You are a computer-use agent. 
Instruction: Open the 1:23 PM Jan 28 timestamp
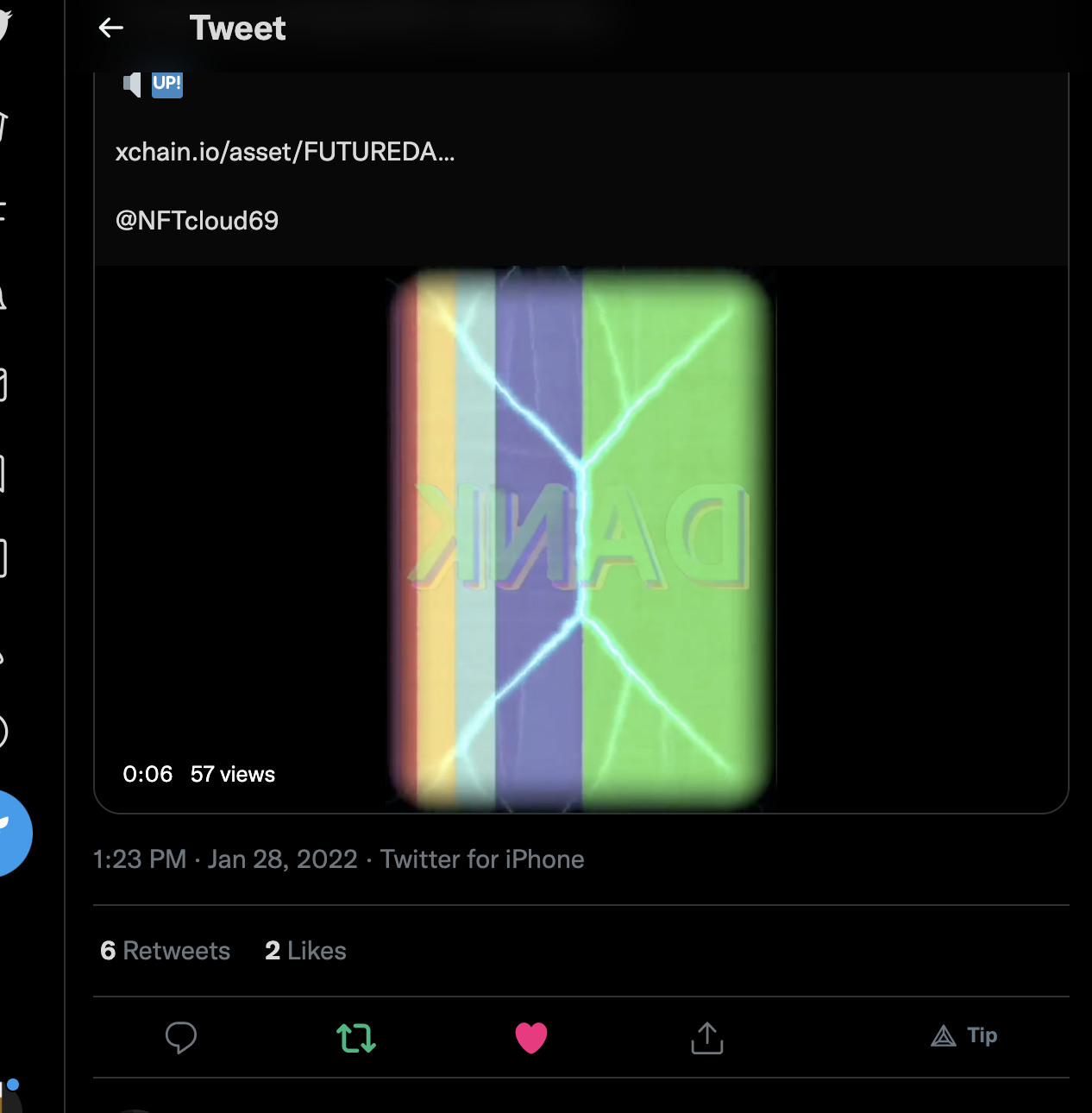(x=225, y=859)
